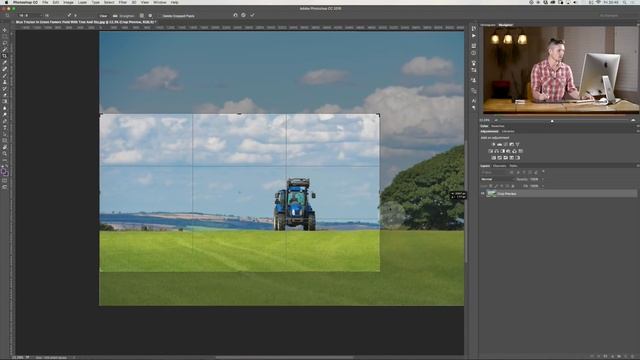Screen dimensions: 640x360
Task: Toggle Delete Cropped Pixels checkbox
Action: coord(160,16)
